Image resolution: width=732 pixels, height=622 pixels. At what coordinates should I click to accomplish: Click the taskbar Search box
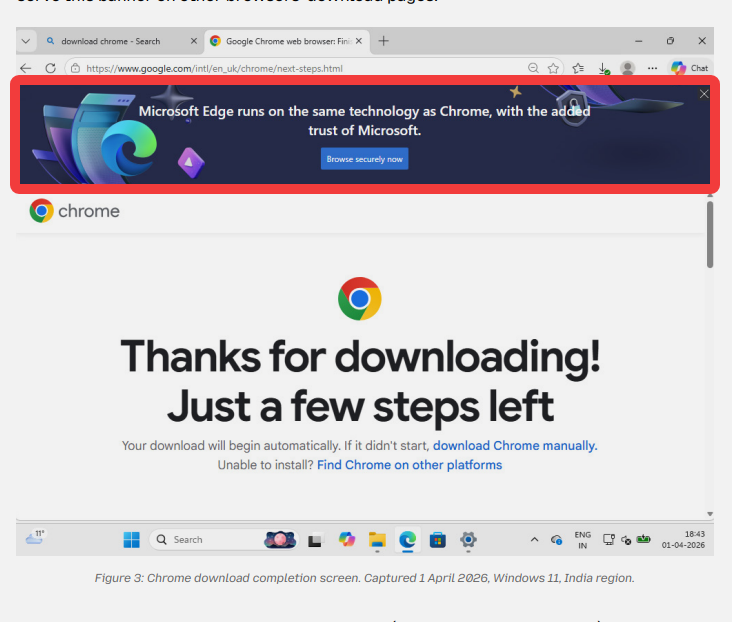pyautogui.click(x=224, y=540)
